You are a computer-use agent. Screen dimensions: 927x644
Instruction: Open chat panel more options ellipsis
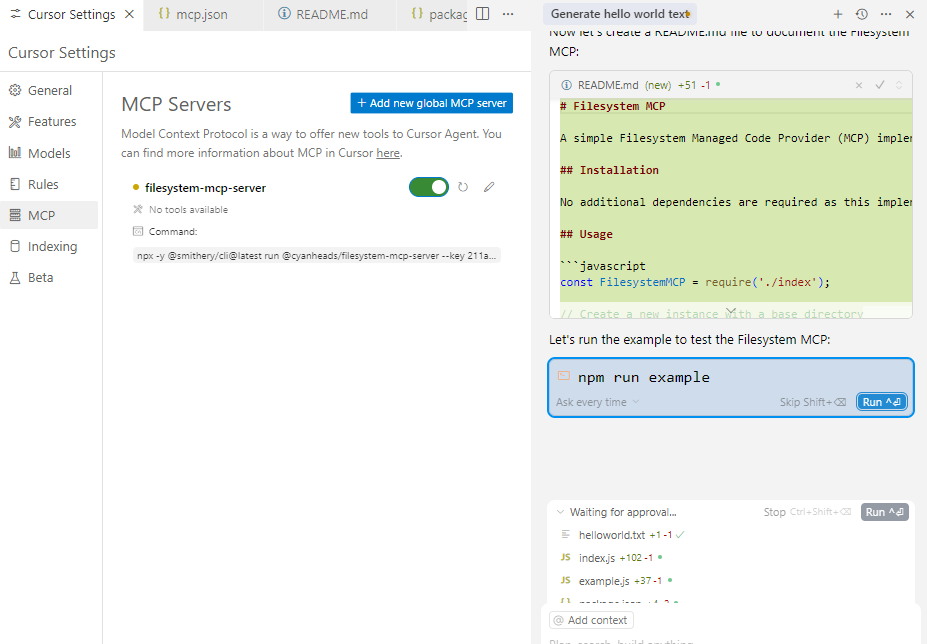[886, 14]
